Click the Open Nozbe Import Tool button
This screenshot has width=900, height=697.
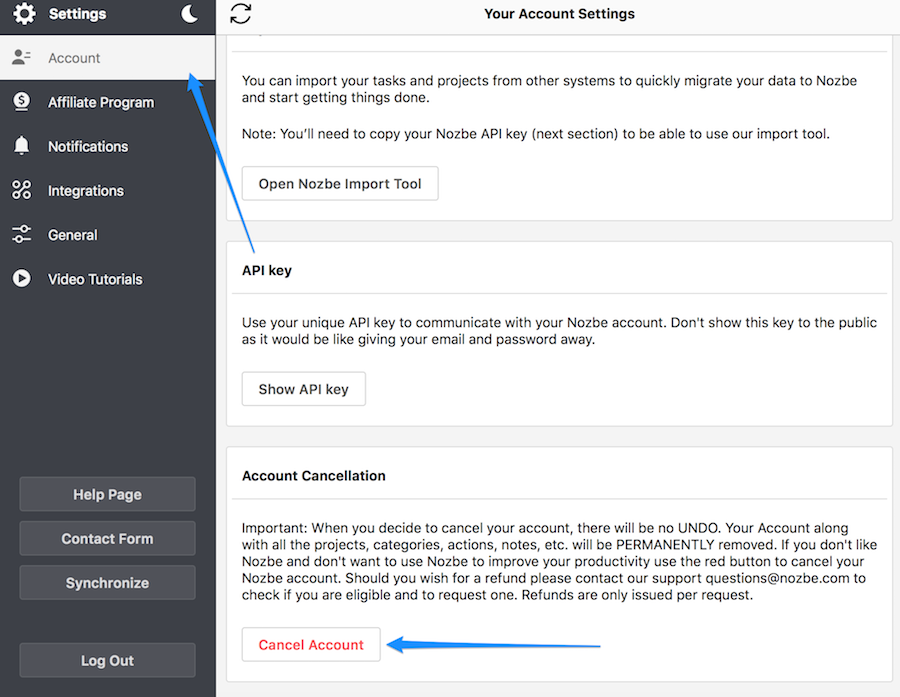pos(340,184)
